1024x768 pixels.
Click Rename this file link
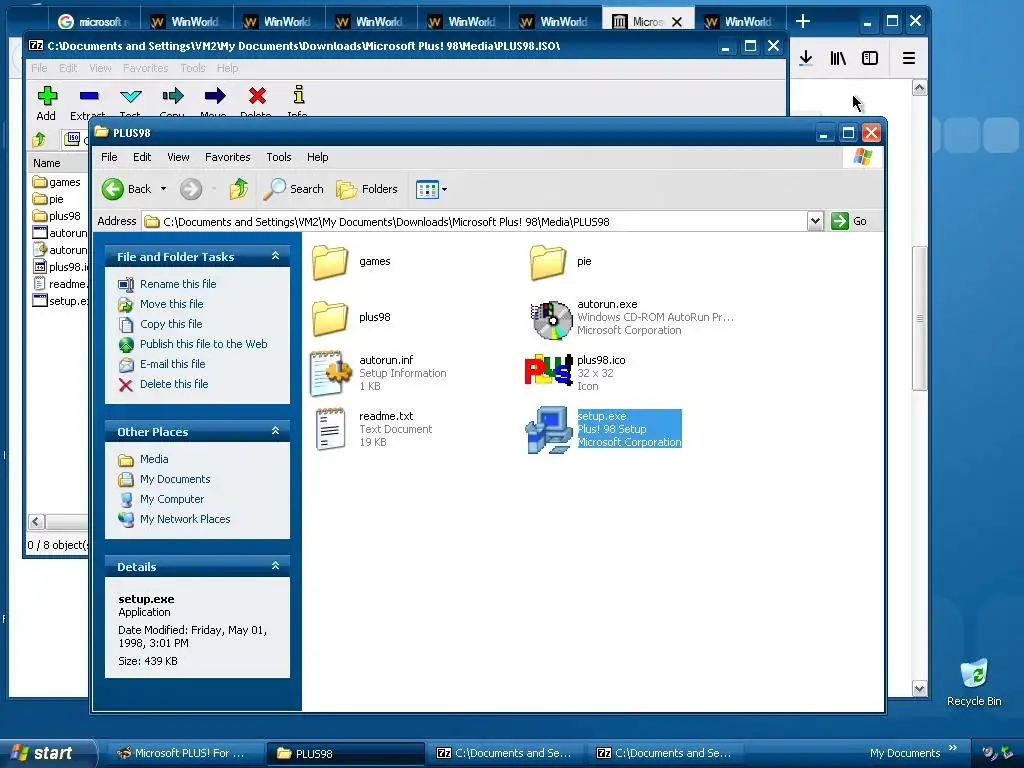coord(178,284)
